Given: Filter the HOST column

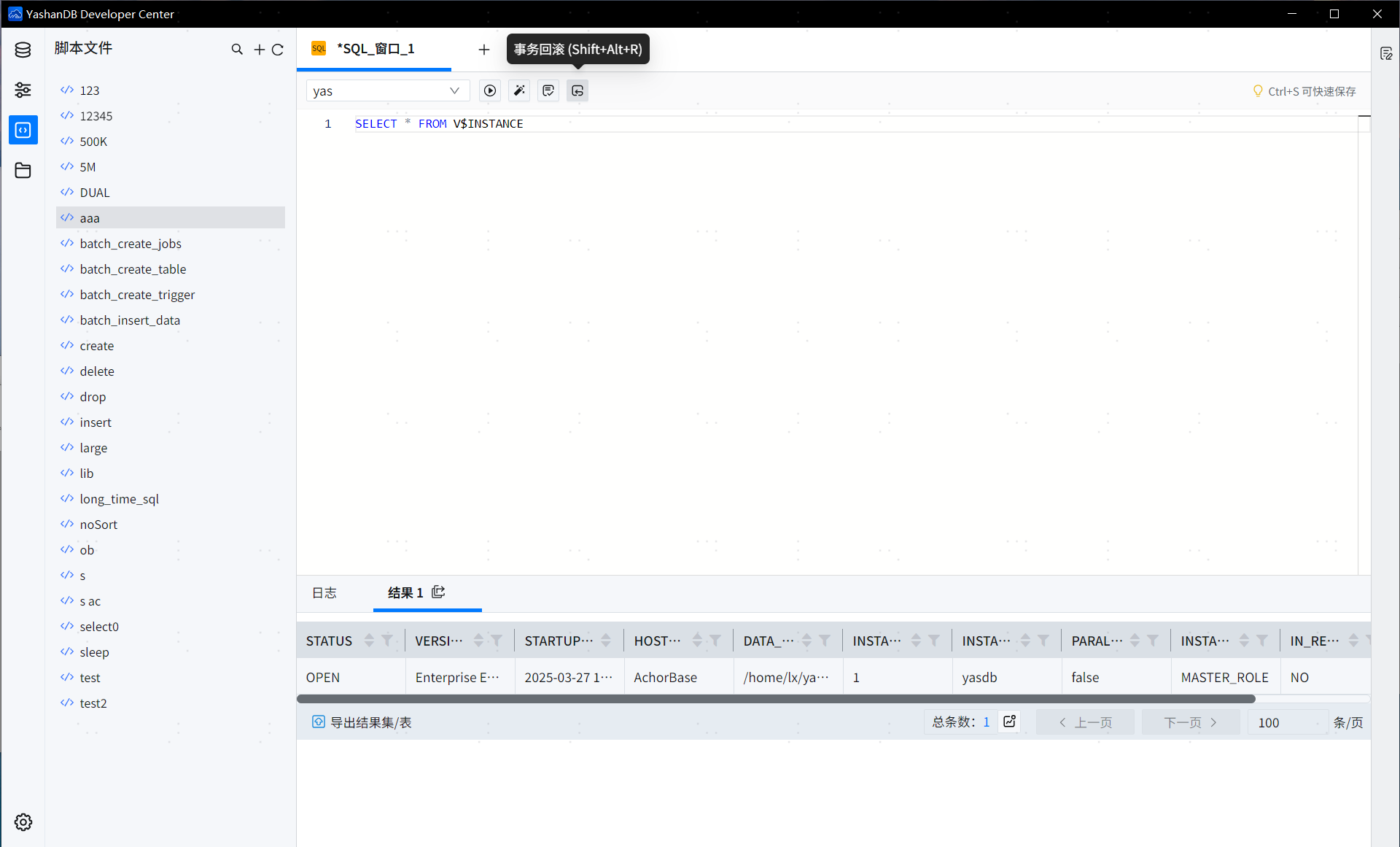Looking at the screenshot, I should point(715,641).
